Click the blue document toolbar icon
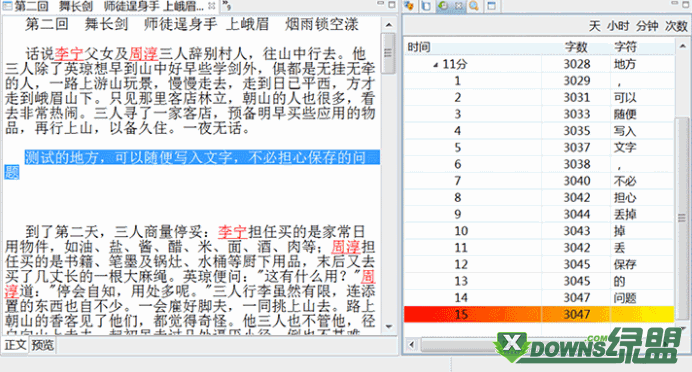 (426, 6)
